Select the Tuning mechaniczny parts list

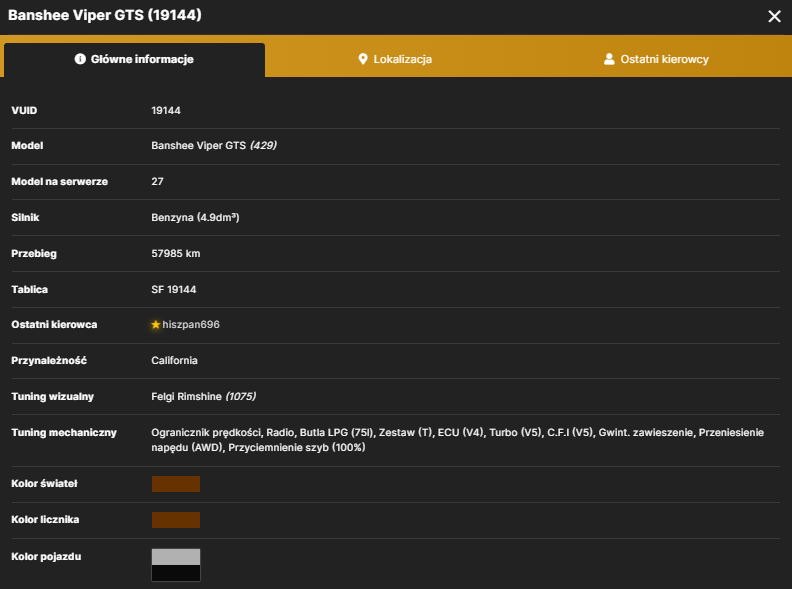pyautogui.click(x=457, y=440)
